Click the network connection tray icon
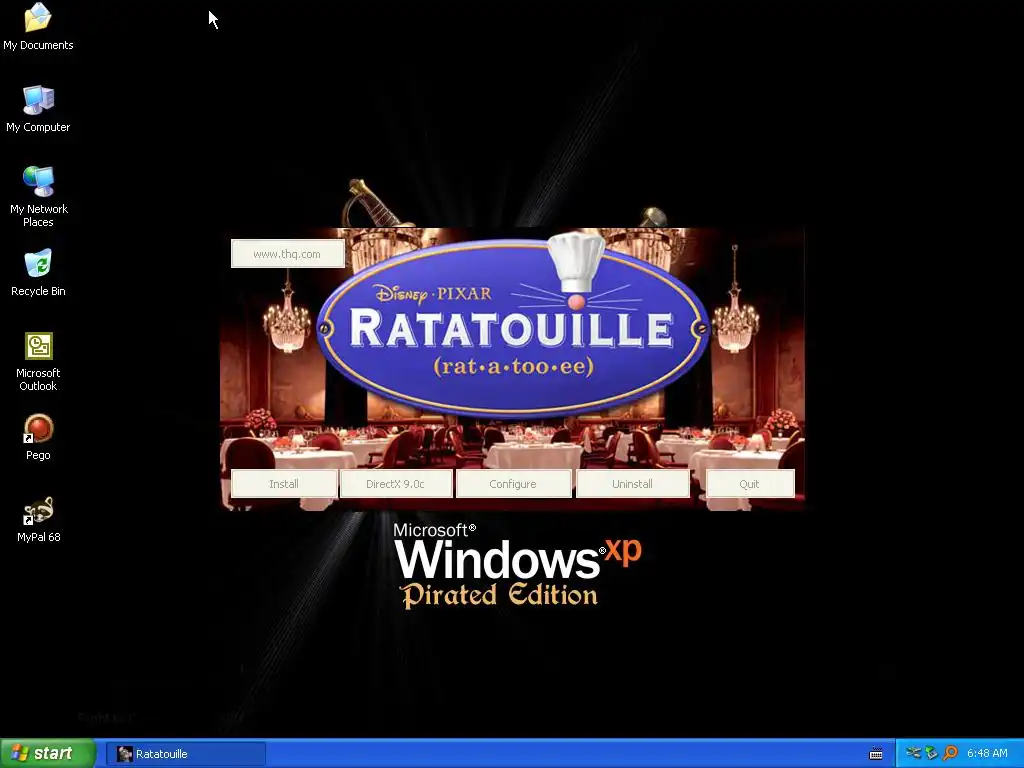The height and width of the screenshot is (768, 1024). pos(913,754)
